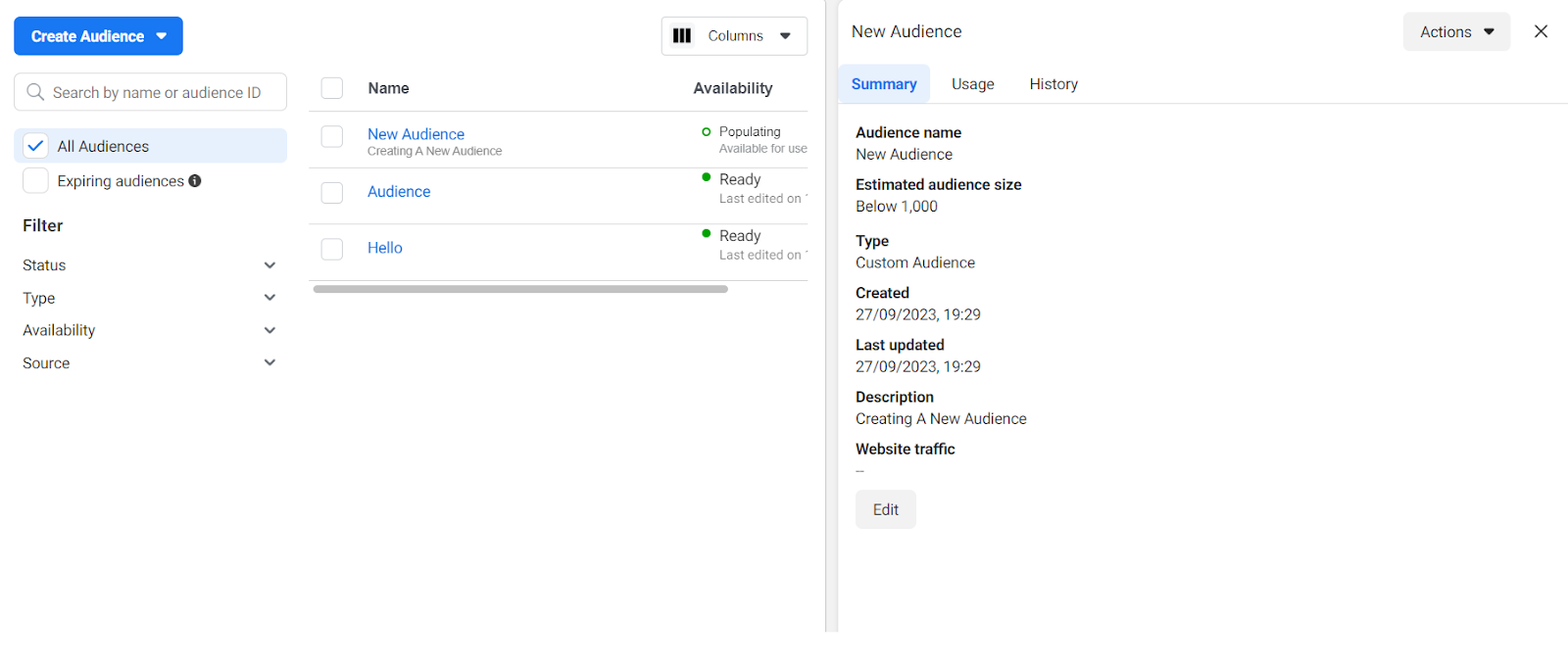Expand the Type filter
Viewport: 1568px width, 665px height.
(x=269, y=298)
